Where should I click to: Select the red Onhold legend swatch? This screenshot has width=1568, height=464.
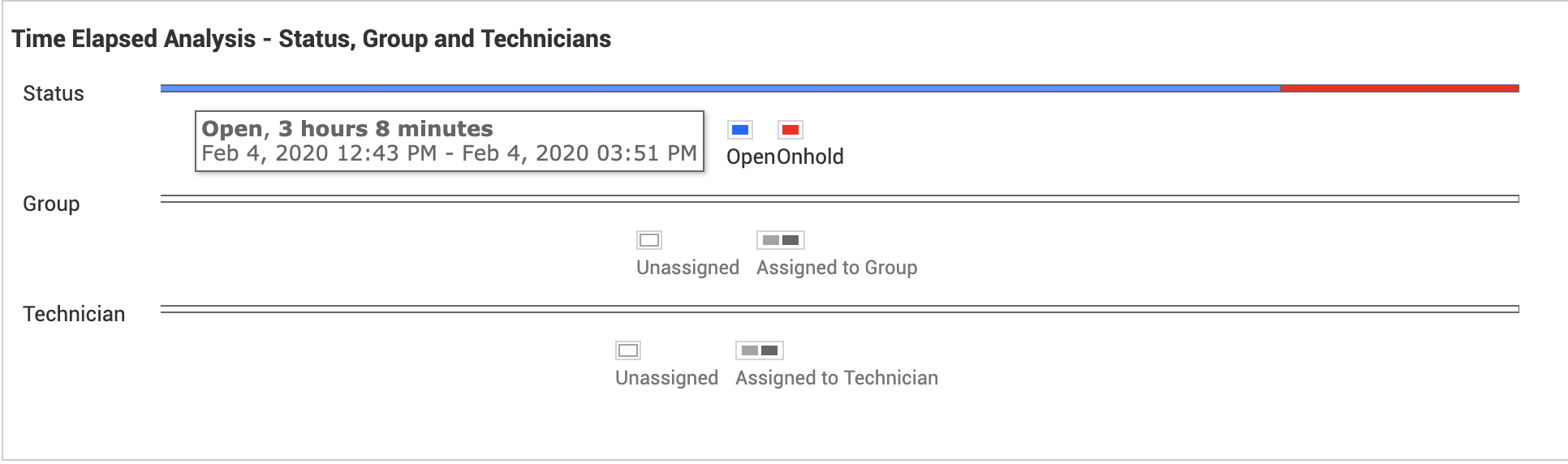point(790,130)
